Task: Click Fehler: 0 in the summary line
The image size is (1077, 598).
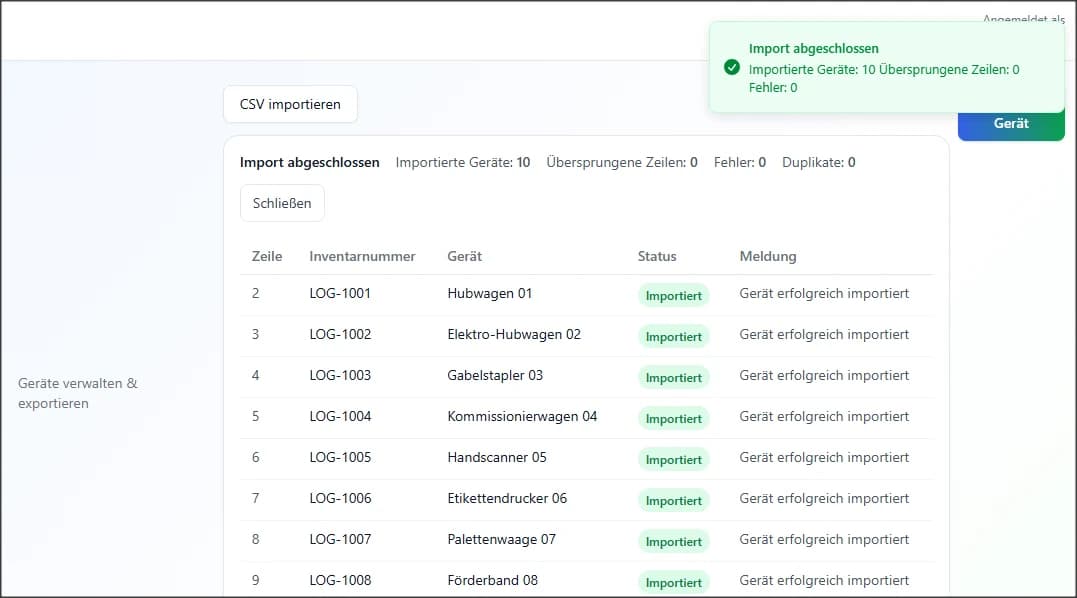Action: 740,163
